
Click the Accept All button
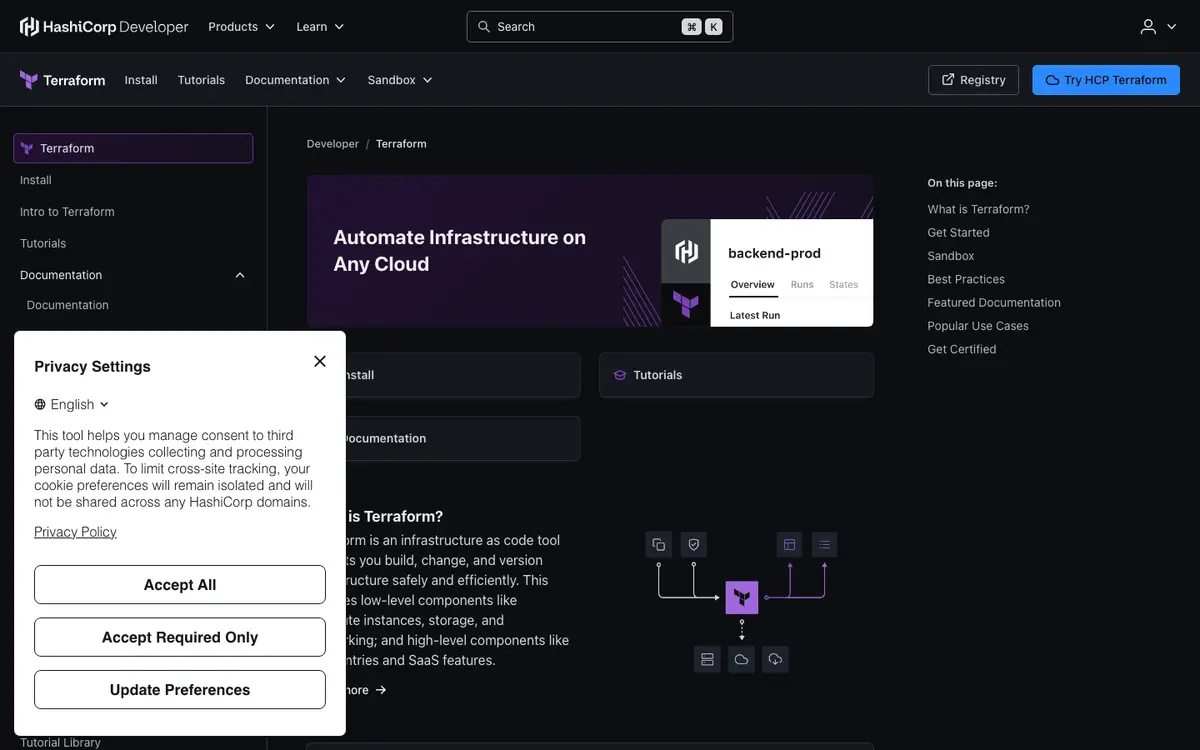pos(180,585)
